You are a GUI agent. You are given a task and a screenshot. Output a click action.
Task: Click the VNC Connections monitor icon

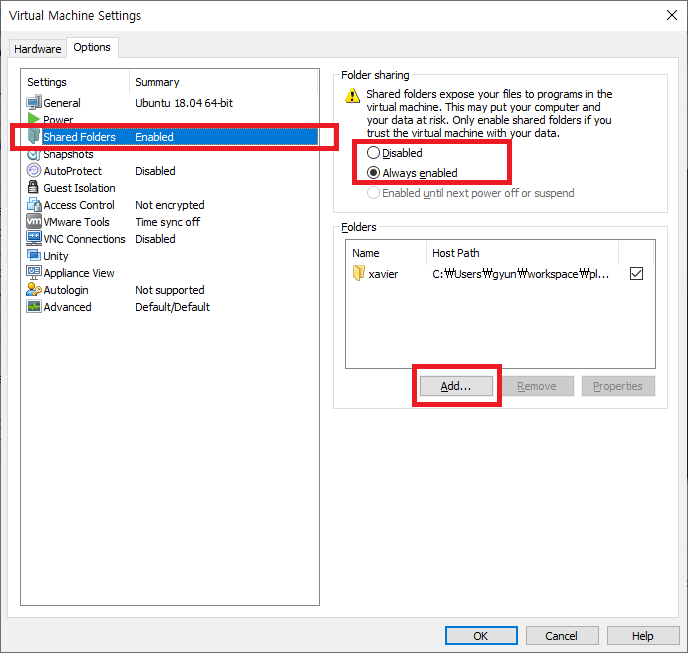(x=34, y=238)
